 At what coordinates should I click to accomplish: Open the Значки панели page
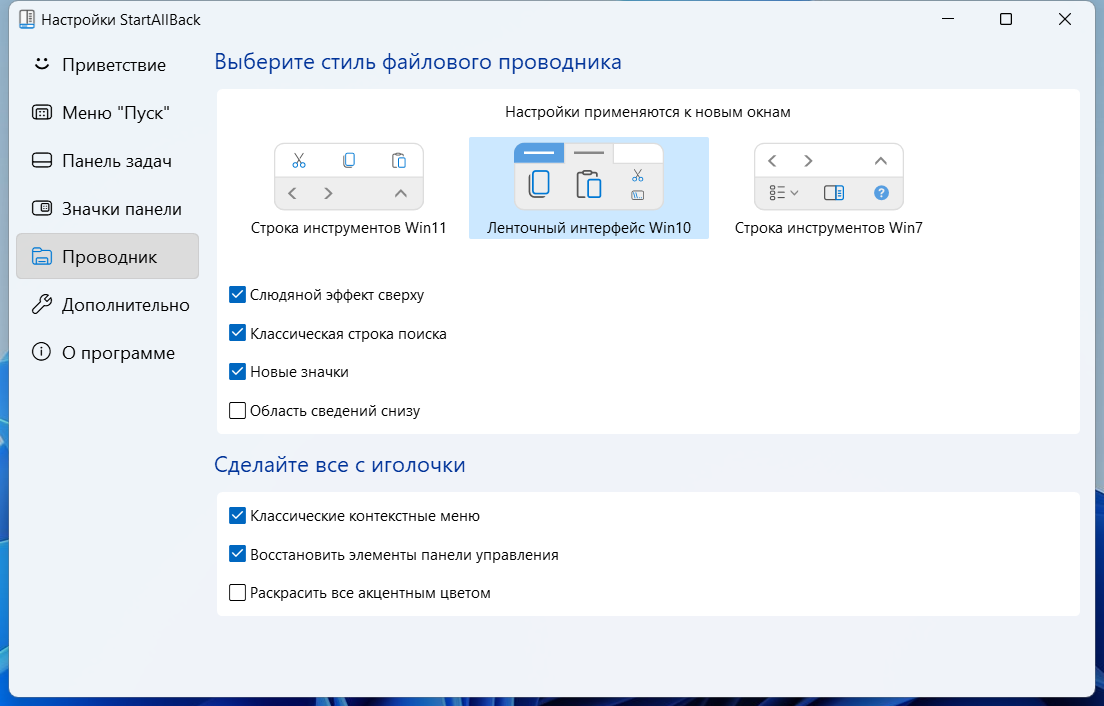107,208
